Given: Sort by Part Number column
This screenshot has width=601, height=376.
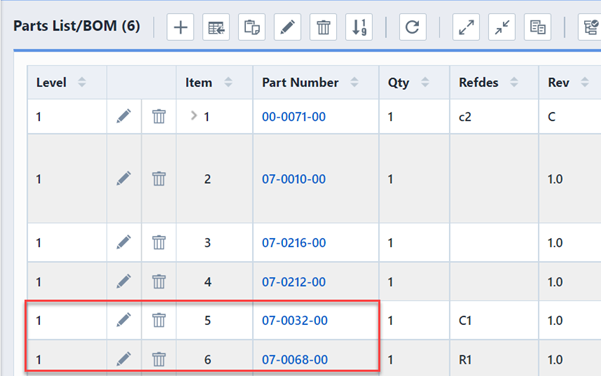Looking at the screenshot, I should 354,82.
